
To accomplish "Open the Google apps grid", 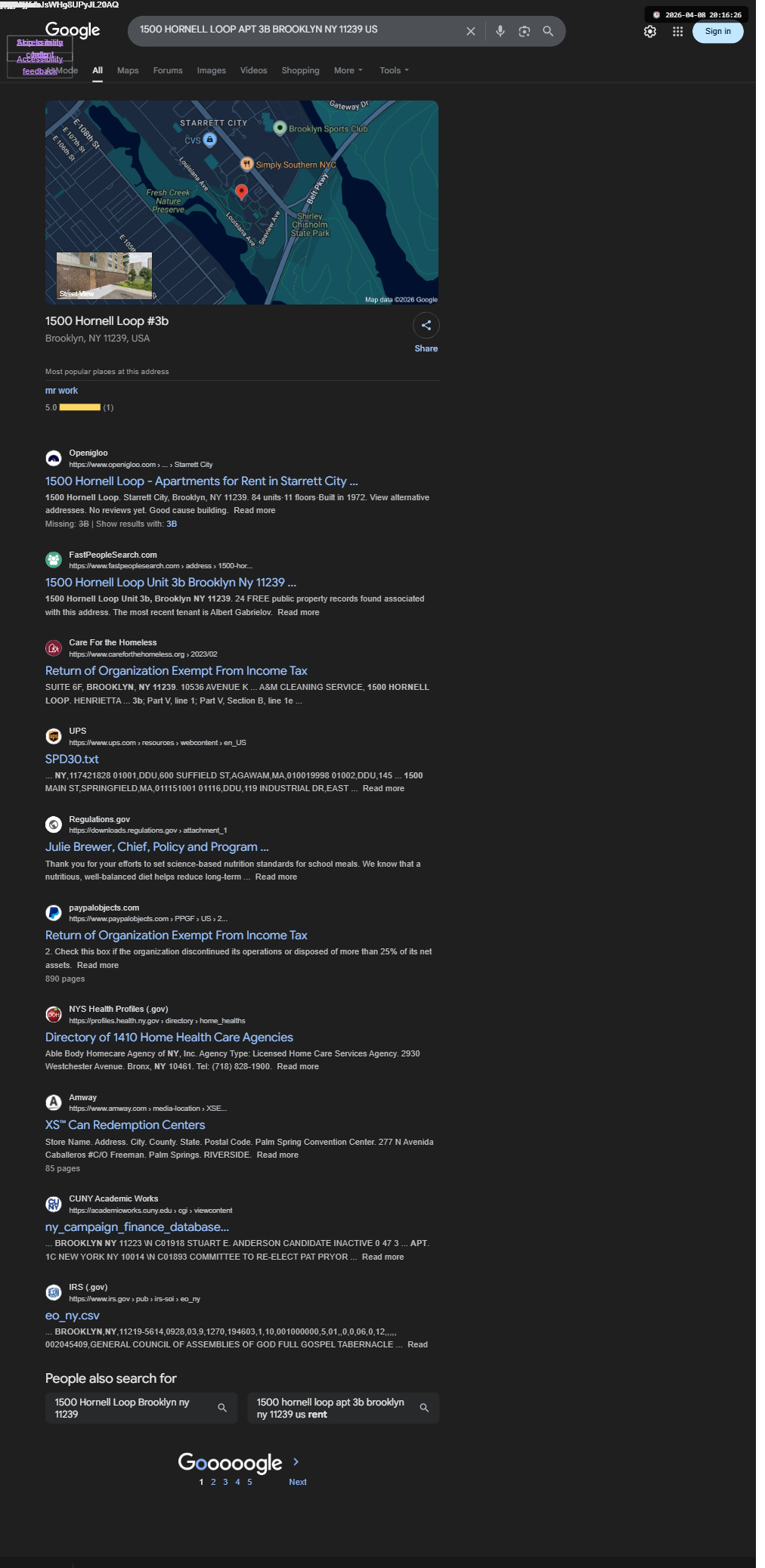I will pos(678,32).
